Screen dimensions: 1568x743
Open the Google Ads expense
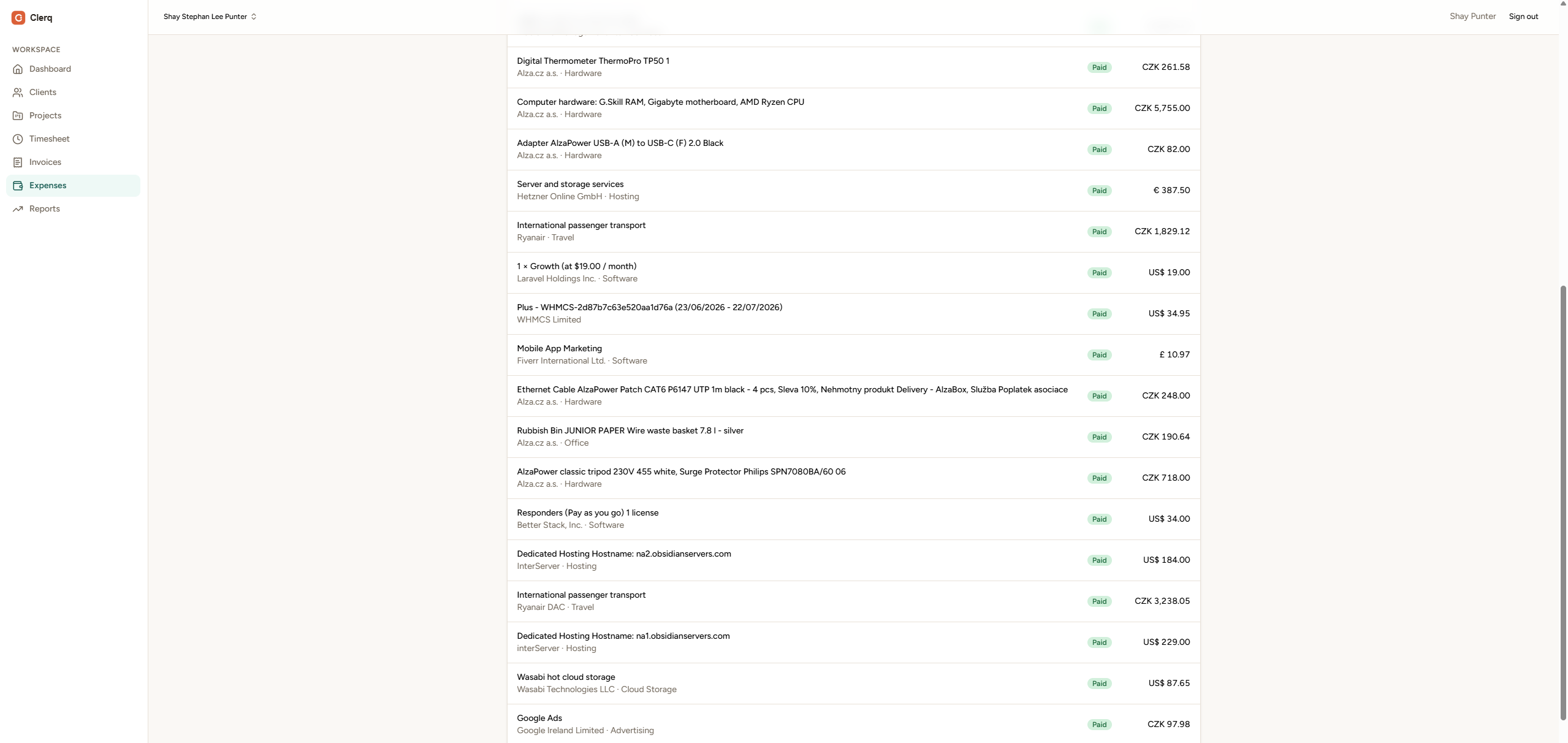[853, 723]
